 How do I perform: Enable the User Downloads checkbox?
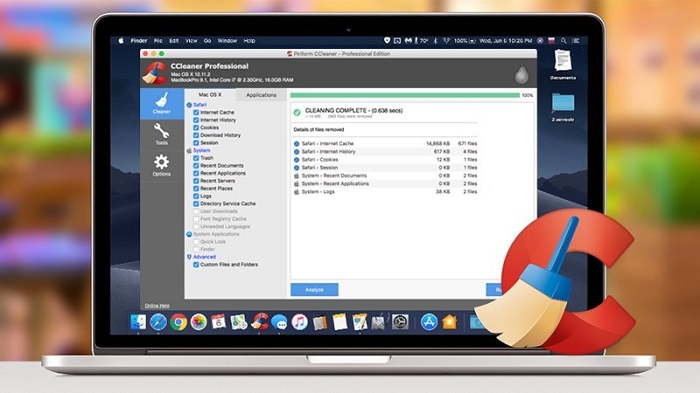click(196, 211)
